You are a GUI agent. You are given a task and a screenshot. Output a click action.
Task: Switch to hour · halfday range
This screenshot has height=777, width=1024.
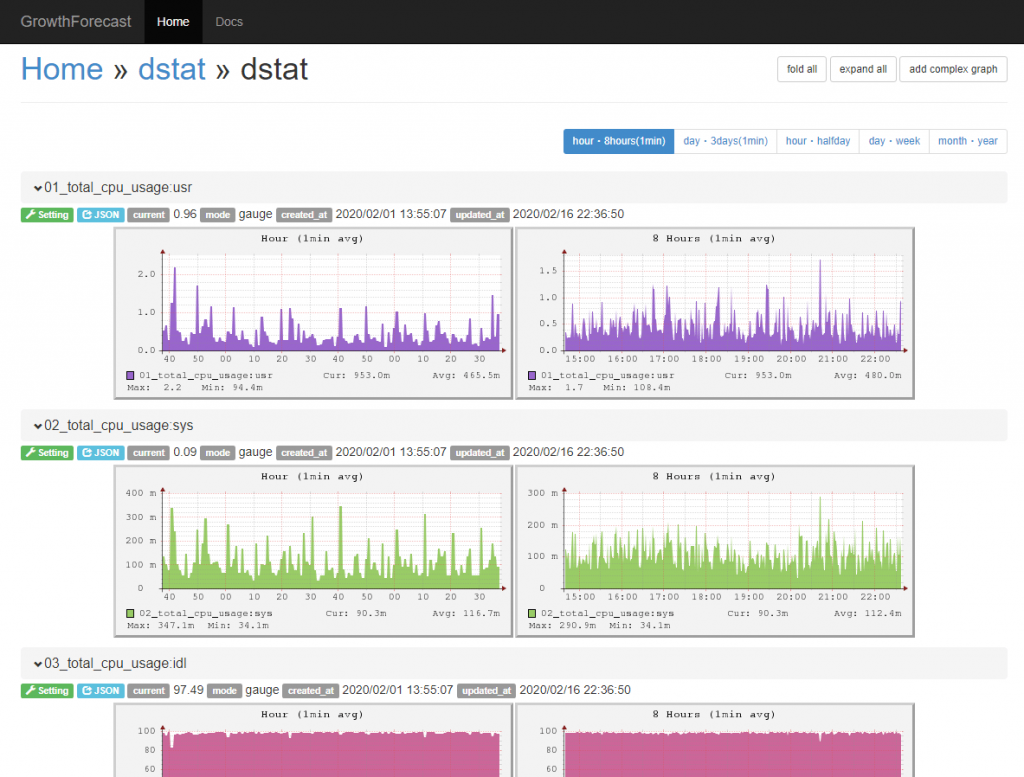[817, 141]
